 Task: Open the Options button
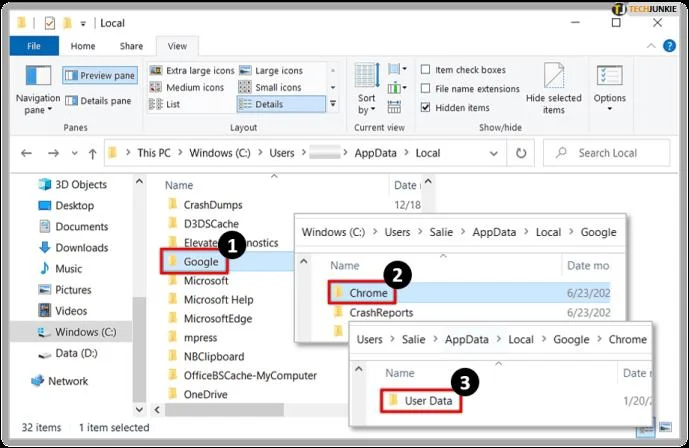(x=609, y=90)
